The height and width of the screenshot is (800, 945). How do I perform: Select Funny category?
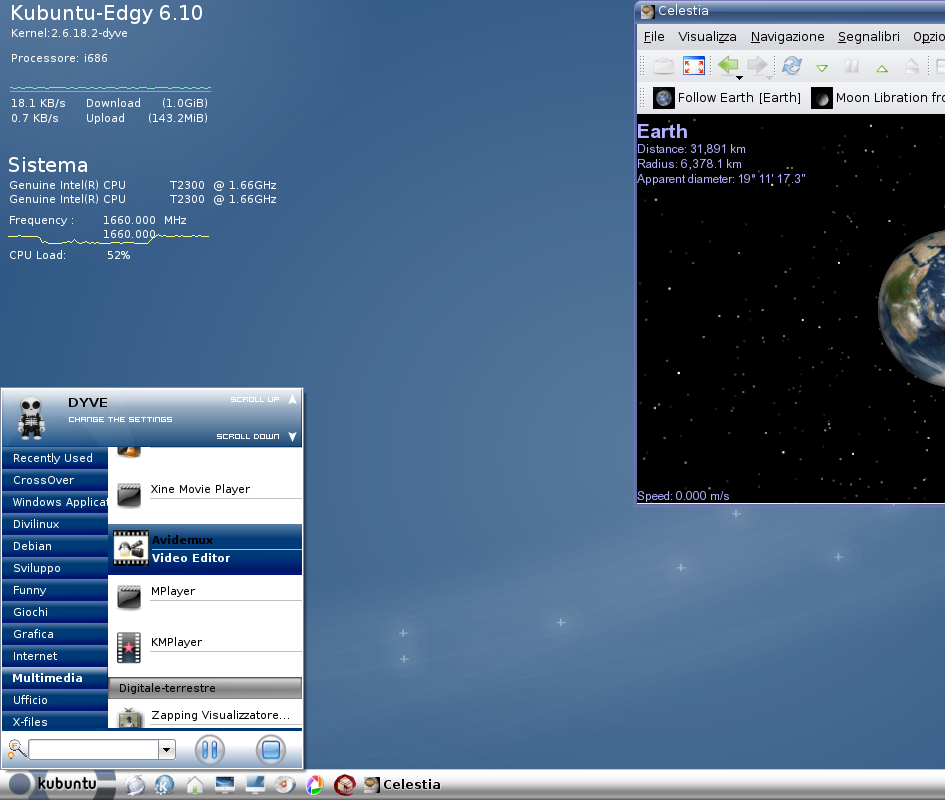pyautogui.click(x=55, y=590)
